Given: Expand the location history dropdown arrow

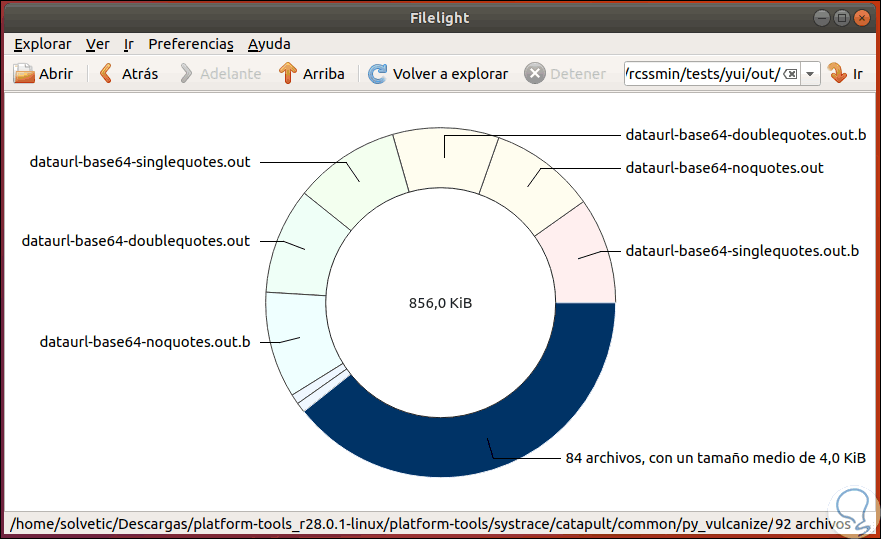Looking at the screenshot, I should click(x=810, y=74).
